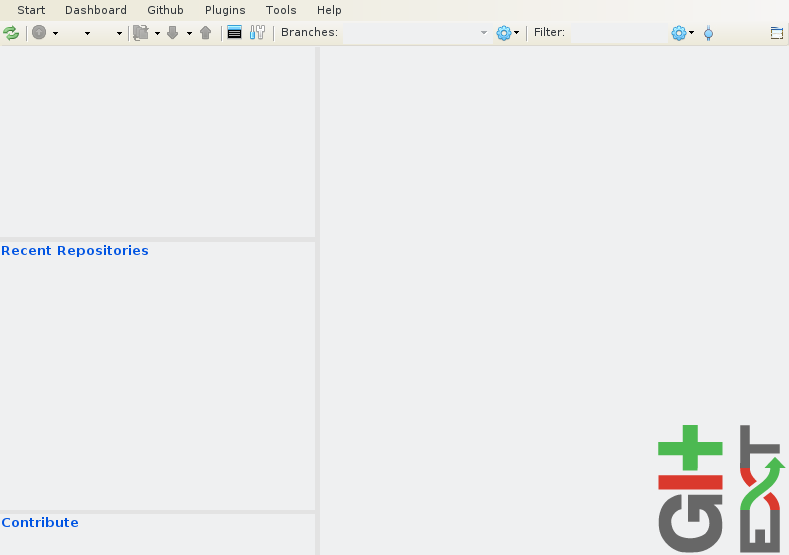Click the grey up-circle superproject icon
The image size is (789, 555).
tap(39, 33)
